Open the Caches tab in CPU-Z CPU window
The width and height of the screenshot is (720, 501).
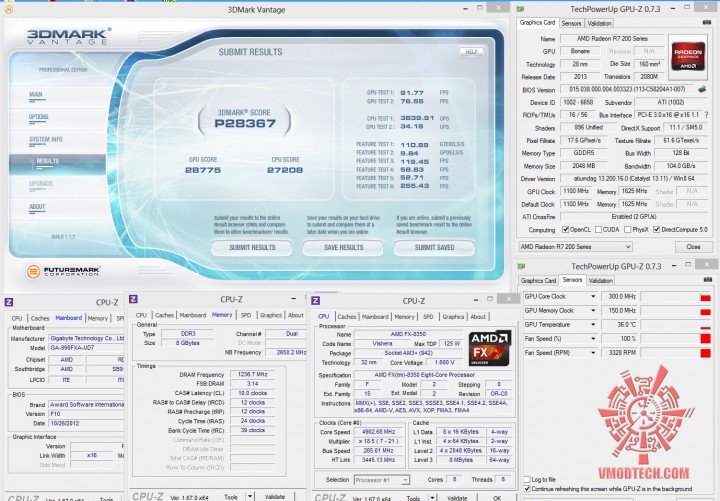pos(347,316)
